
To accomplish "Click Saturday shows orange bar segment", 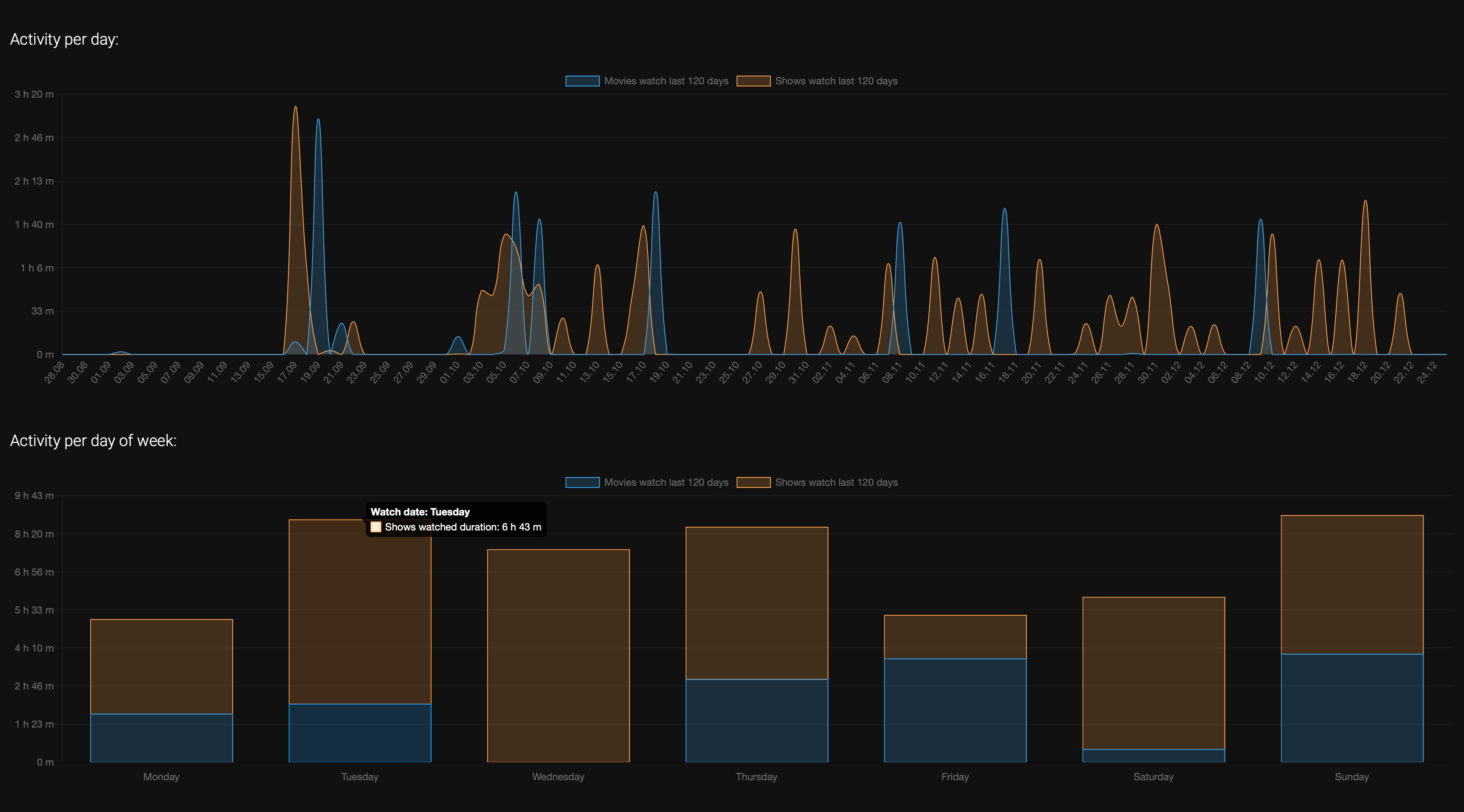I will point(1153,673).
